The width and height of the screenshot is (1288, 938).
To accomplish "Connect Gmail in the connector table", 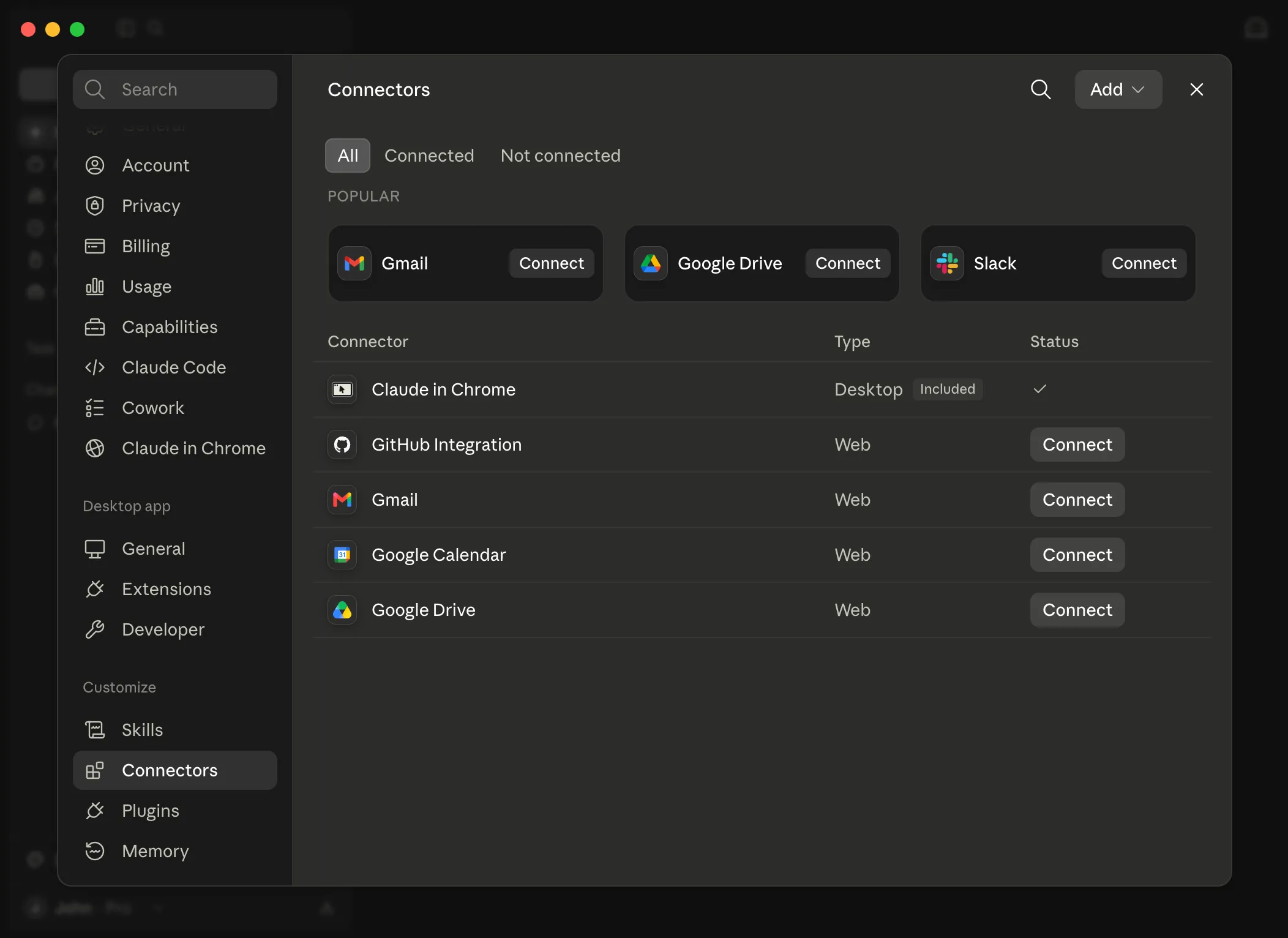I will point(1077,500).
